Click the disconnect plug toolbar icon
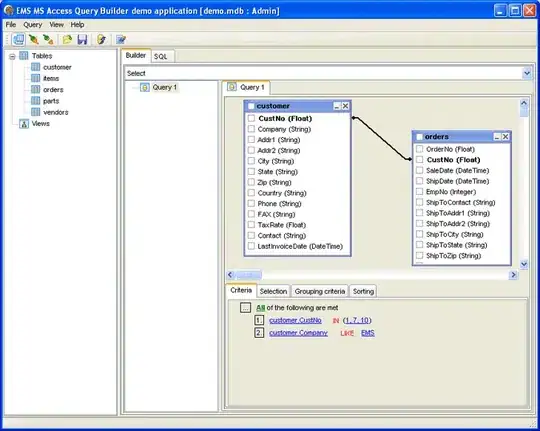540x431 pixels. click(49, 40)
